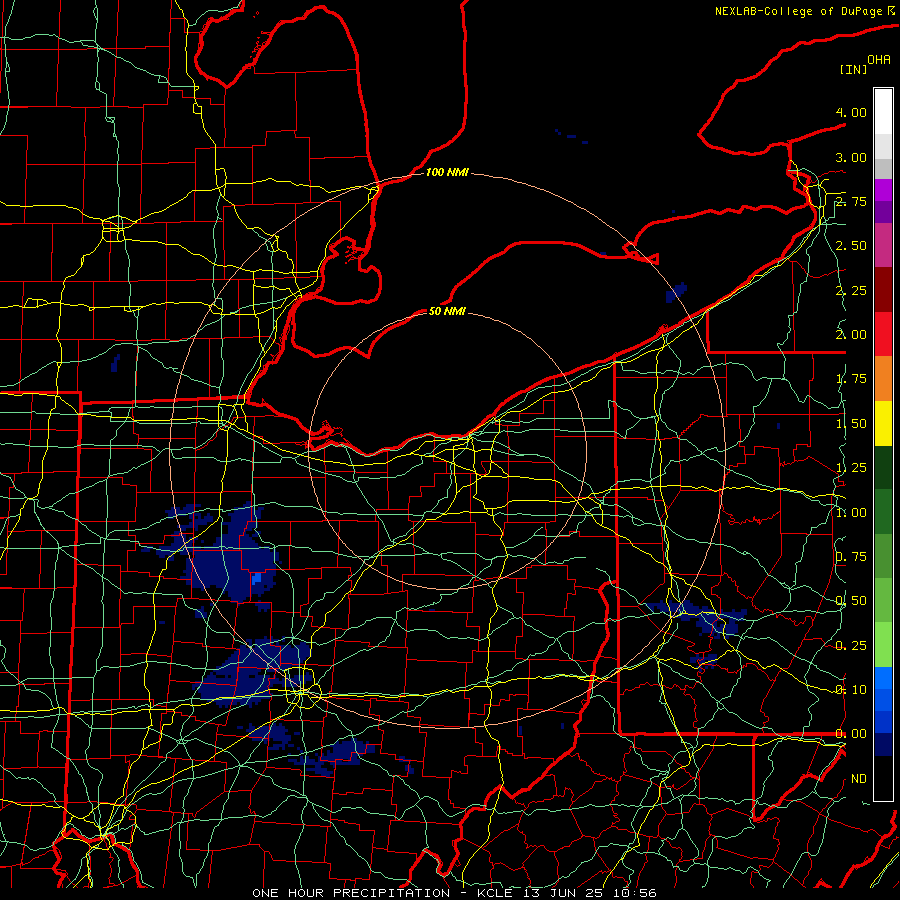Select the 0.75 legend value

[x=851, y=557]
